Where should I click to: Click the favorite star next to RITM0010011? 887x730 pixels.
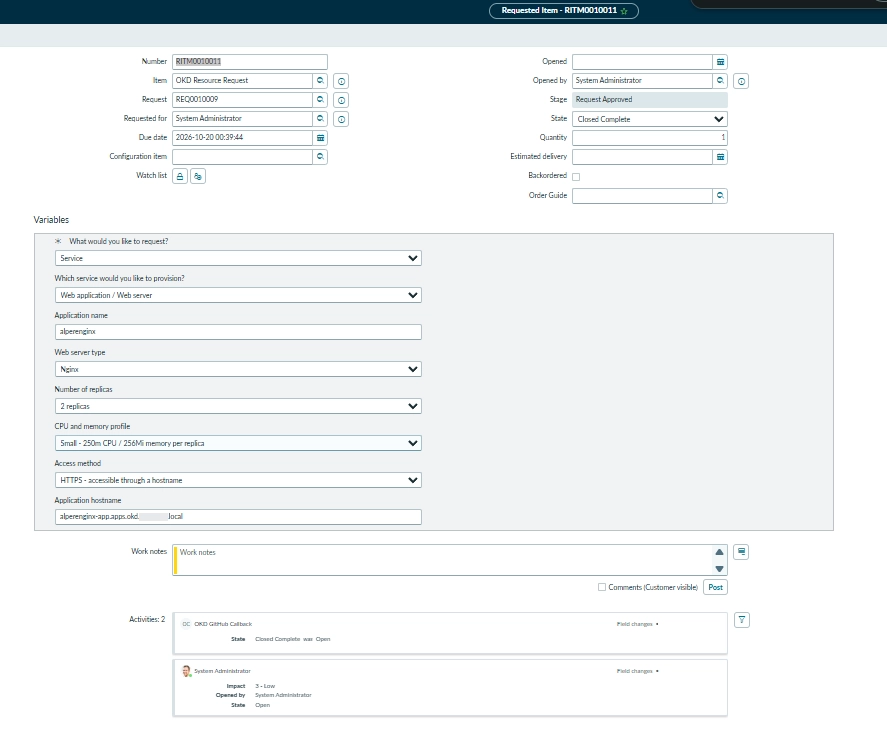[x=624, y=11]
